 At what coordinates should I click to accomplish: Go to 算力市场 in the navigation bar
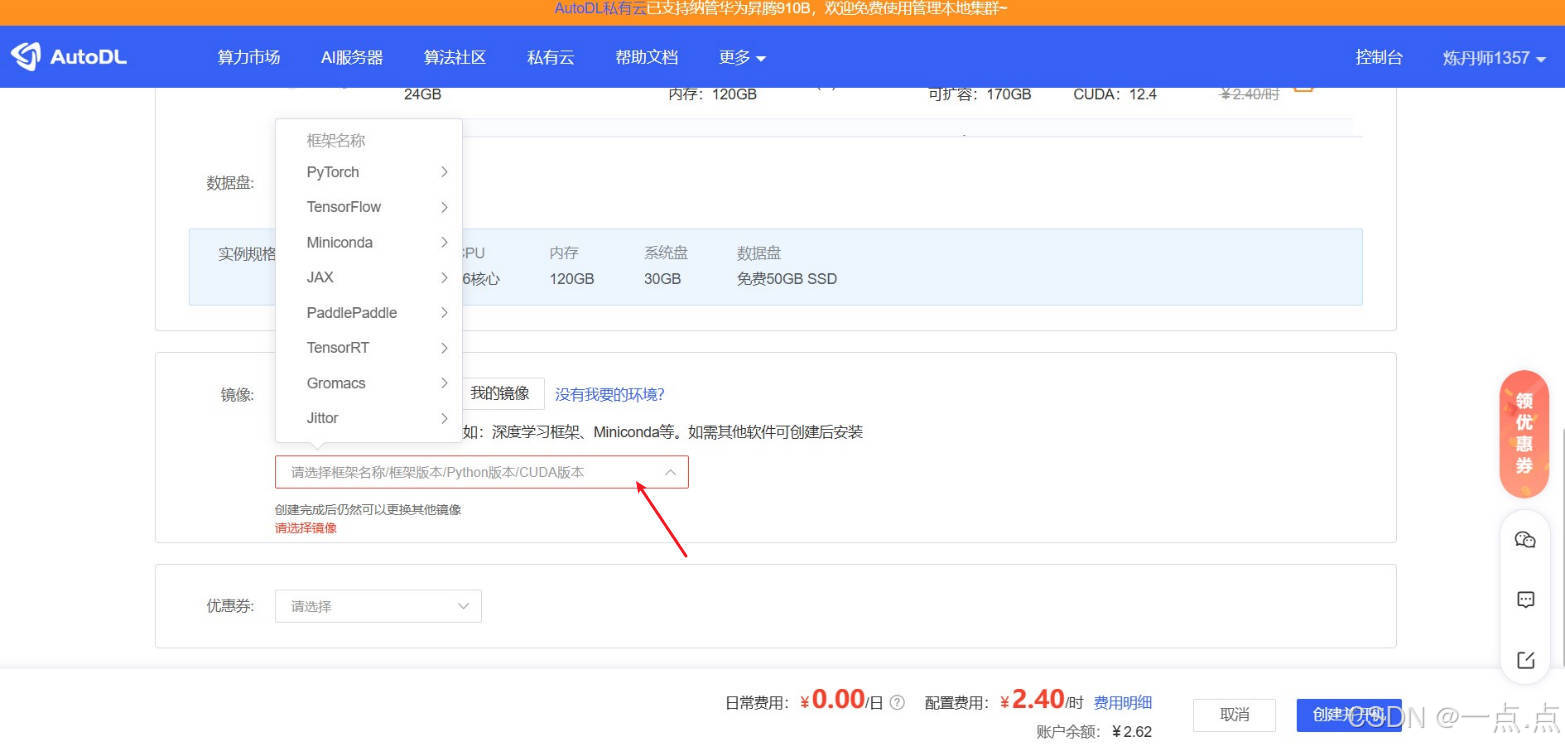pyautogui.click(x=249, y=57)
